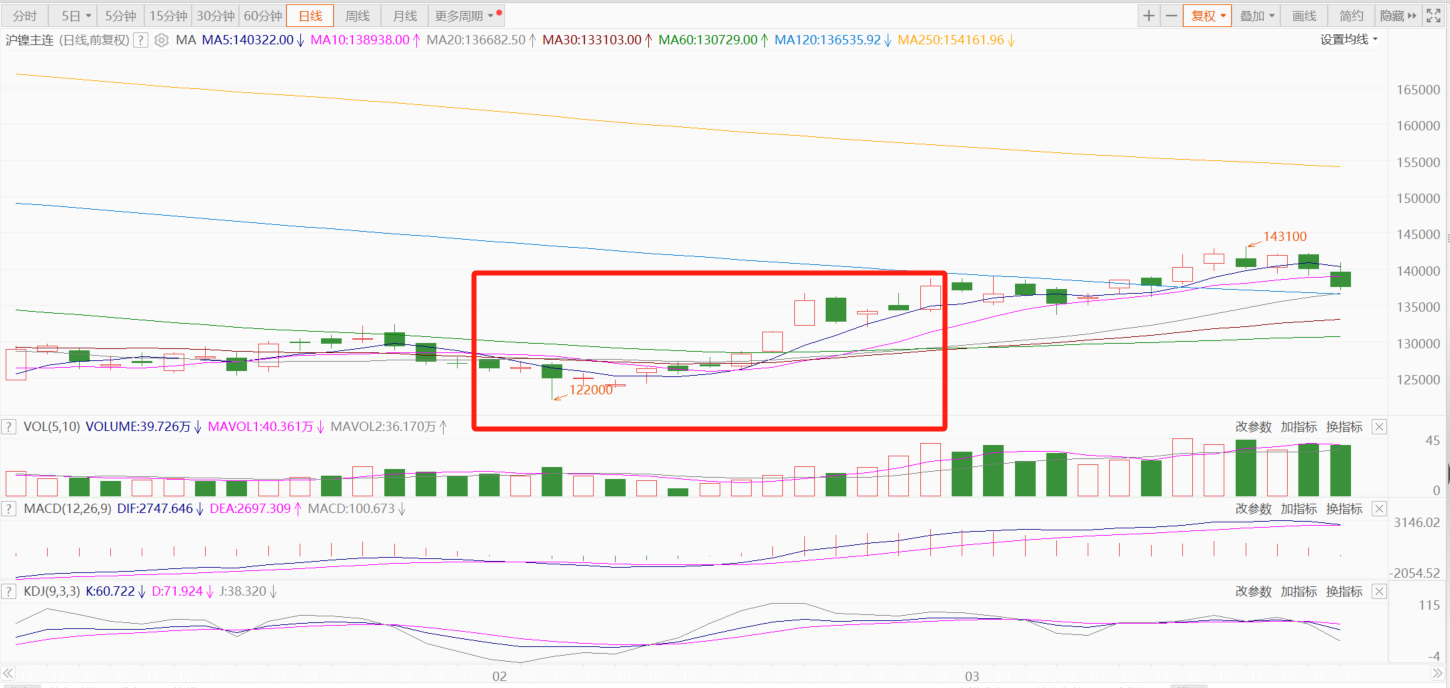Switch to the 5分钟 tab
The height and width of the screenshot is (688, 1450).
pyautogui.click(x=120, y=16)
